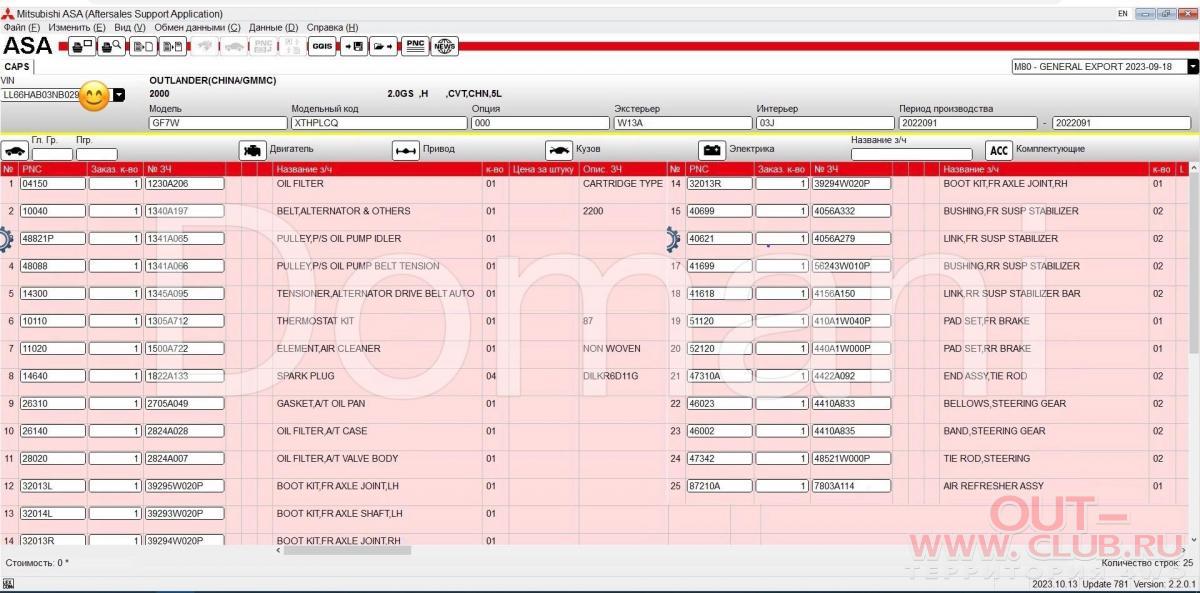
Task: Click the VIN input field
Action: (x=56, y=95)
